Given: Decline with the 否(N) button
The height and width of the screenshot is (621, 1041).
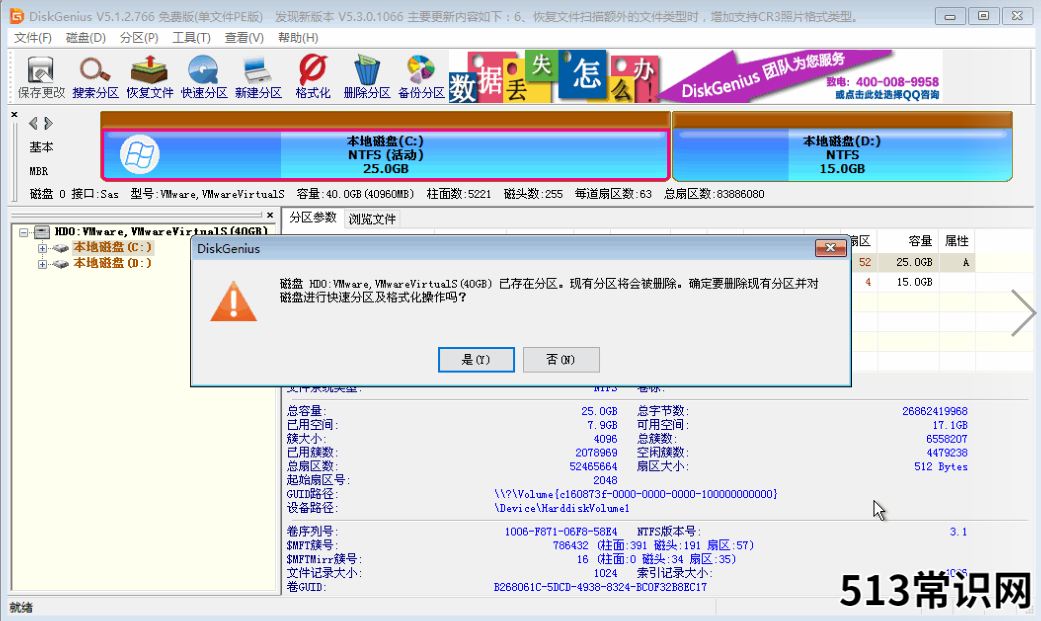Looking at the screenshot, I should pos(561,359).
